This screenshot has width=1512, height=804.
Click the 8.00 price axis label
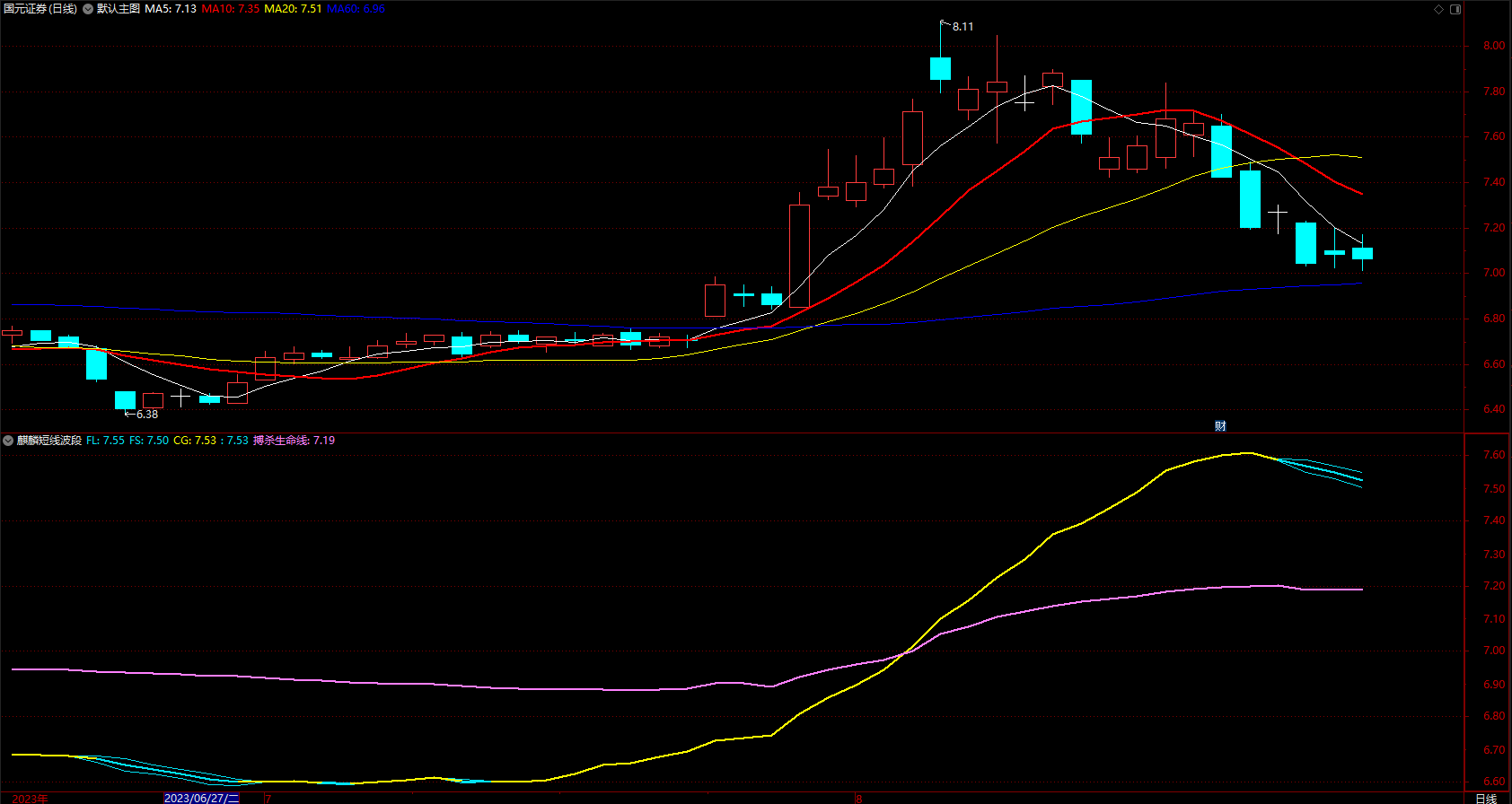click(x=1494, y=46)
